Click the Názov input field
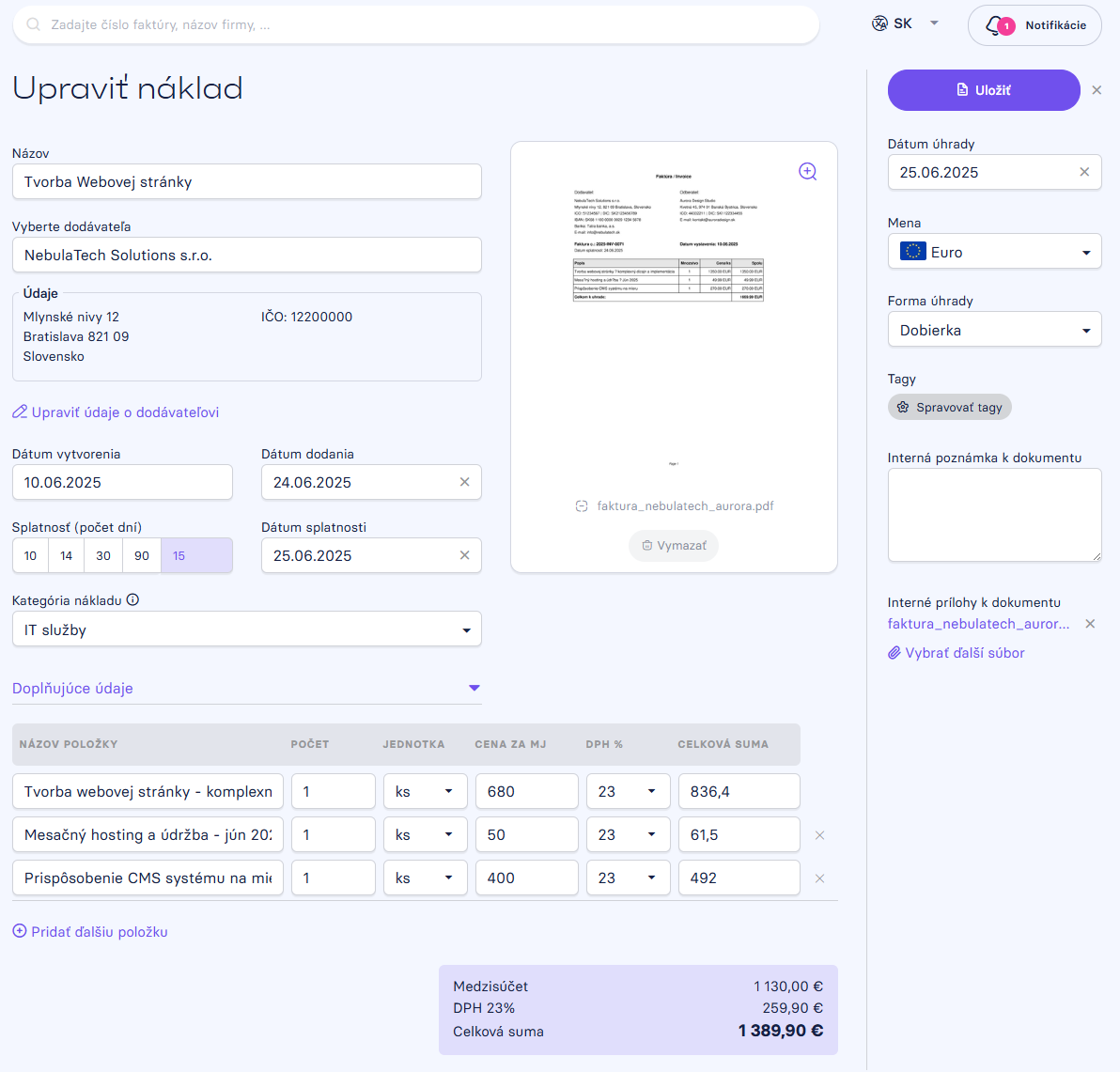 [x=247, y=181]
